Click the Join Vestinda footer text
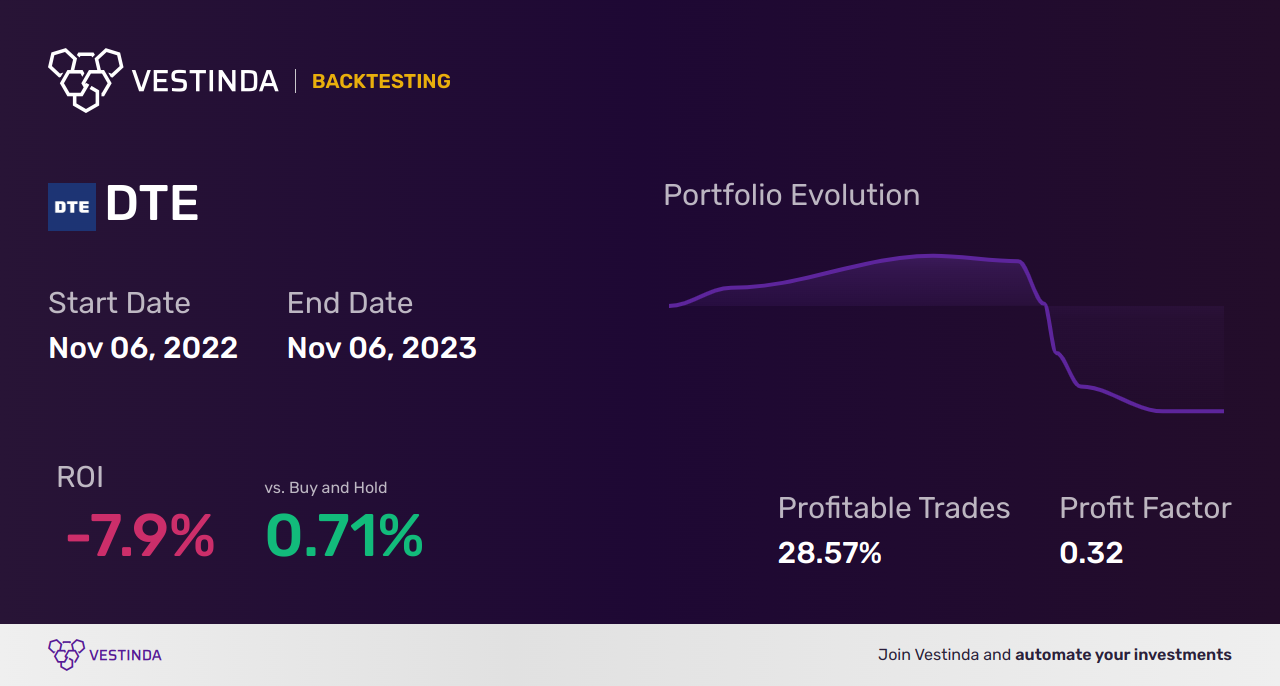1280x686 pixels. [x=1055, y=655]
